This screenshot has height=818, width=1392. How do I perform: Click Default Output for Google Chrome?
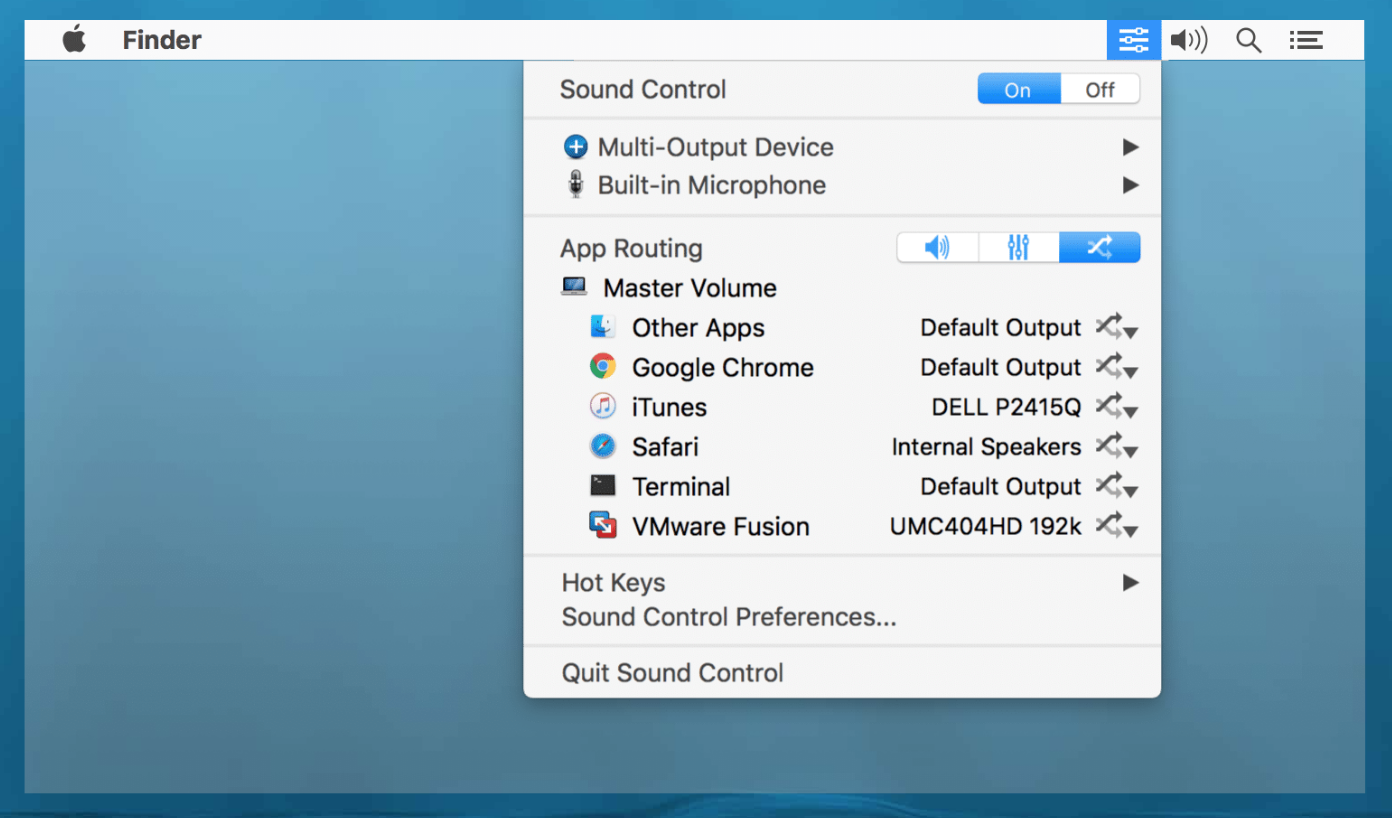coord(1001,368)
